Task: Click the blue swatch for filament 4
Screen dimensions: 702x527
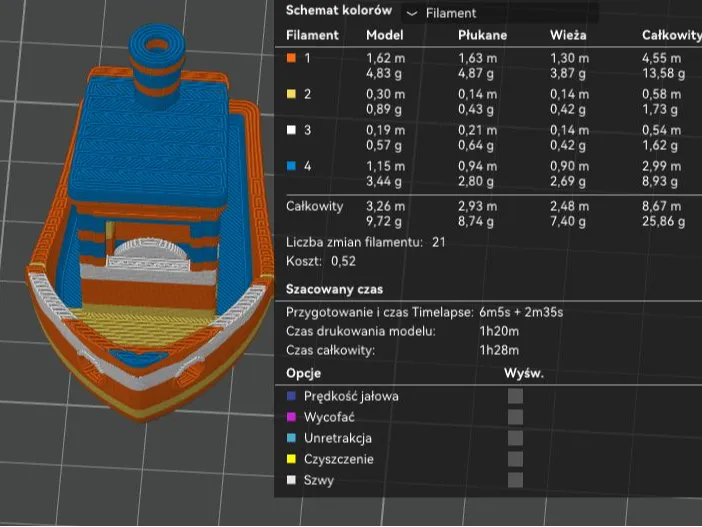Action: pyautogui.click(x=291, y=166)
